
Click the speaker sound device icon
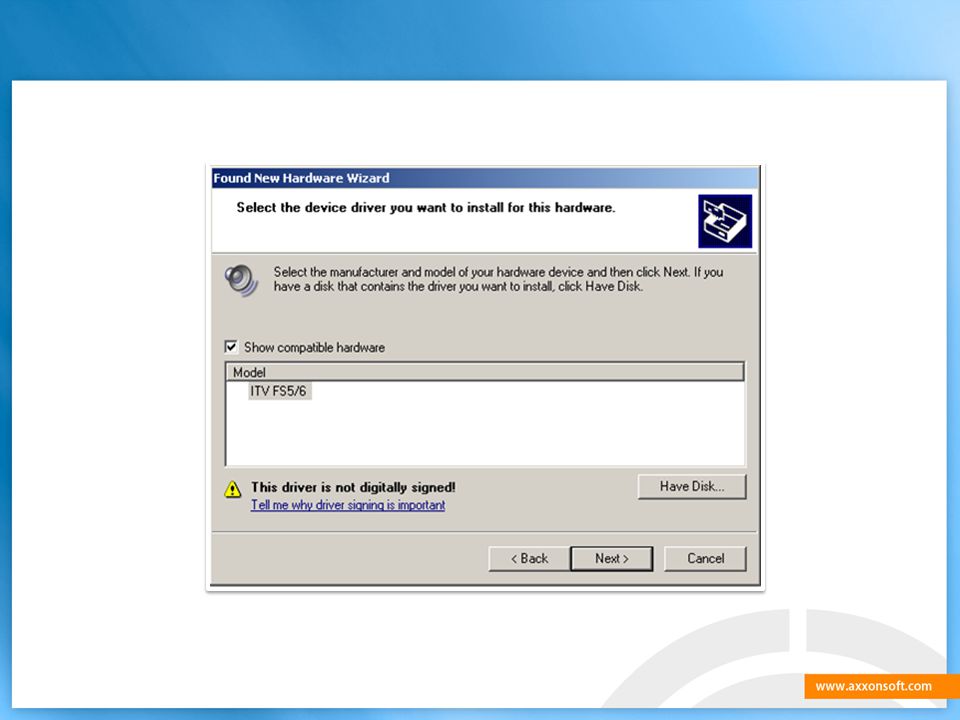coord(241,280)
